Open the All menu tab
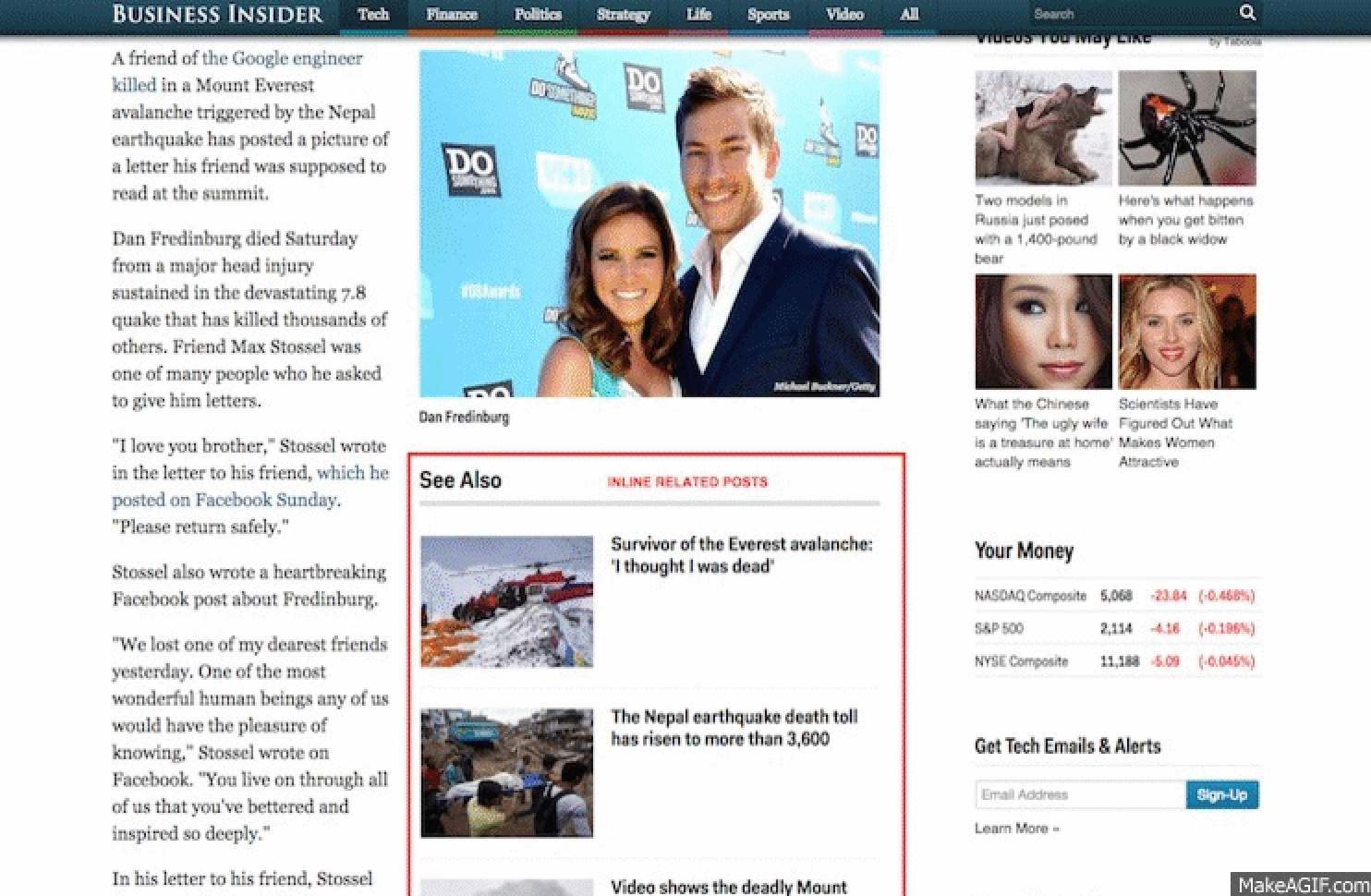Viewport: 1371px width, 896px height. 909,14
